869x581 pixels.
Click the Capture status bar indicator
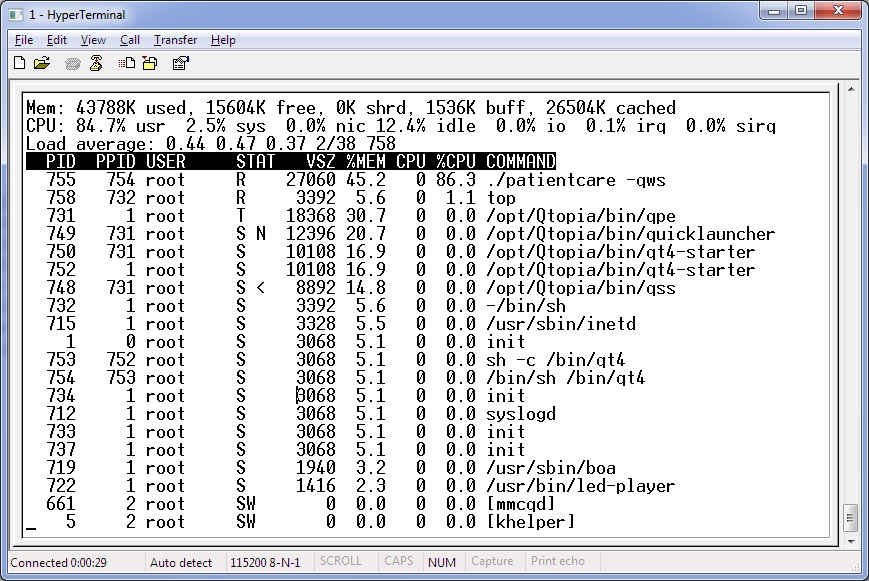[492, 562]
